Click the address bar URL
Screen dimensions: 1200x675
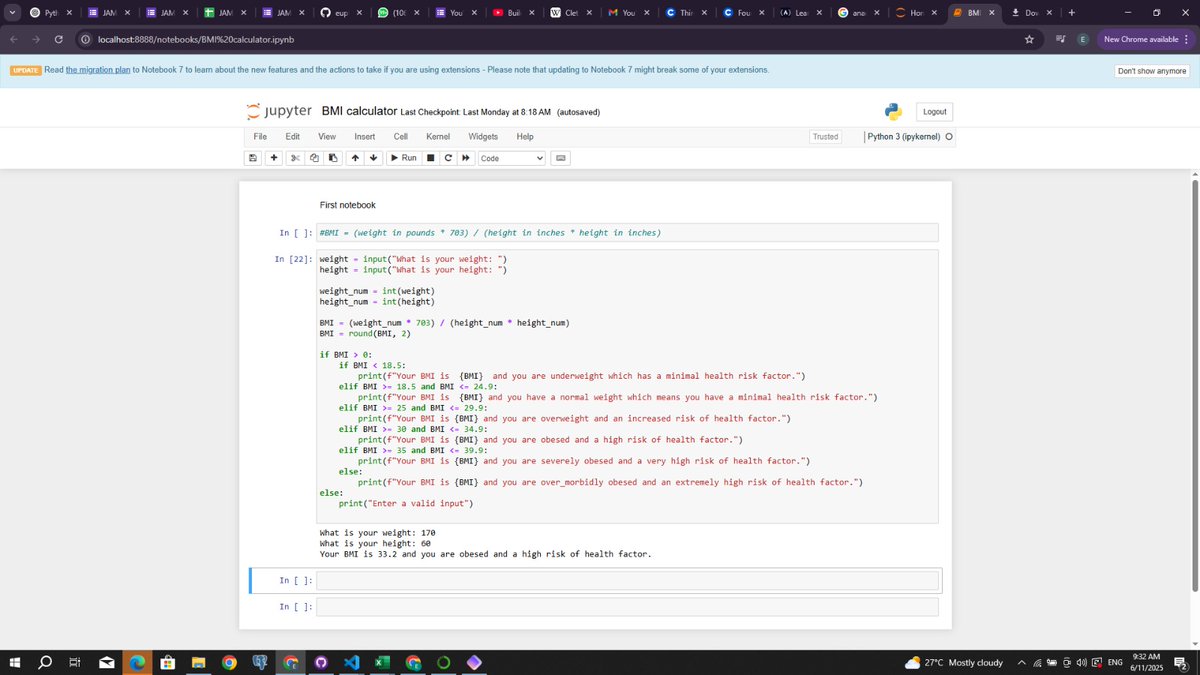pos(195,39)
